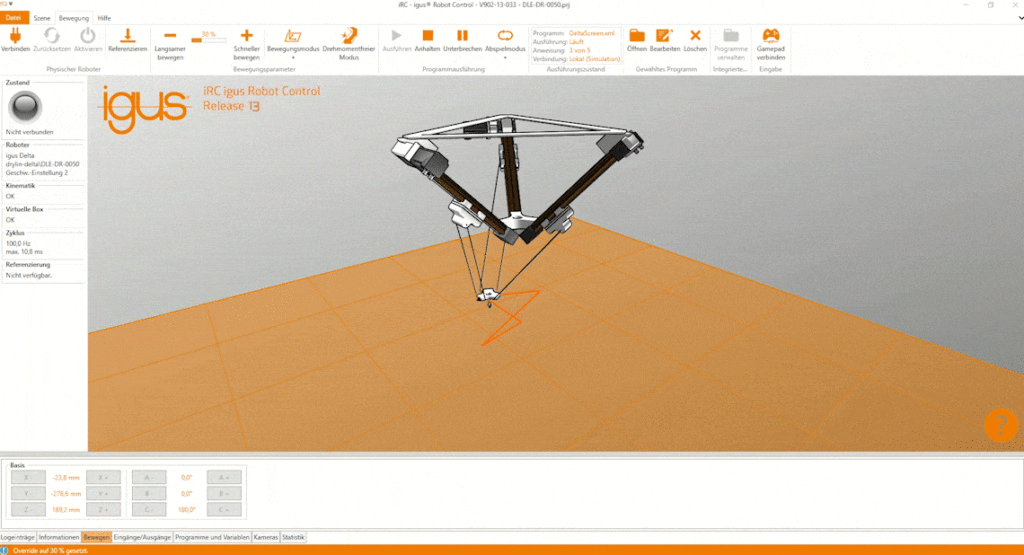Image resolution: width=1024 pixels, height=555 pixels.
Task: Select the Eingänge/Ausgänge bottom tab
Action: 144,537
